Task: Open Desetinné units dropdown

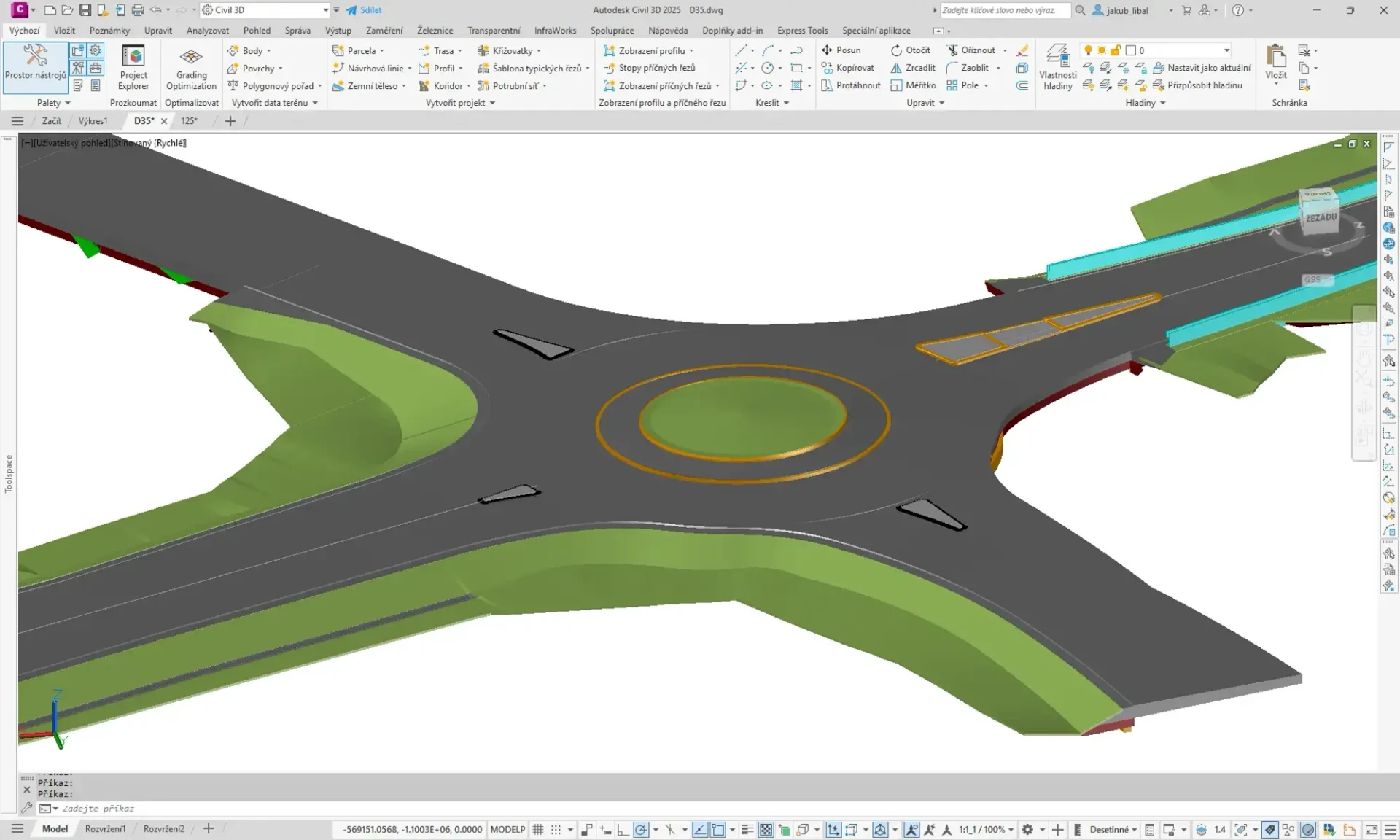Action: click(1113, 830)
